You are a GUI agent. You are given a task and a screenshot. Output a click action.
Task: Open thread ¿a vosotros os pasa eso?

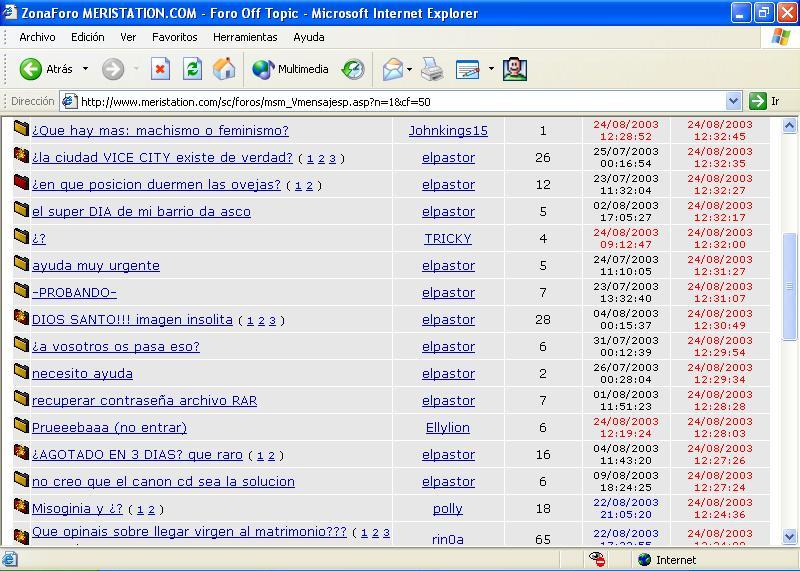[116, 347]
